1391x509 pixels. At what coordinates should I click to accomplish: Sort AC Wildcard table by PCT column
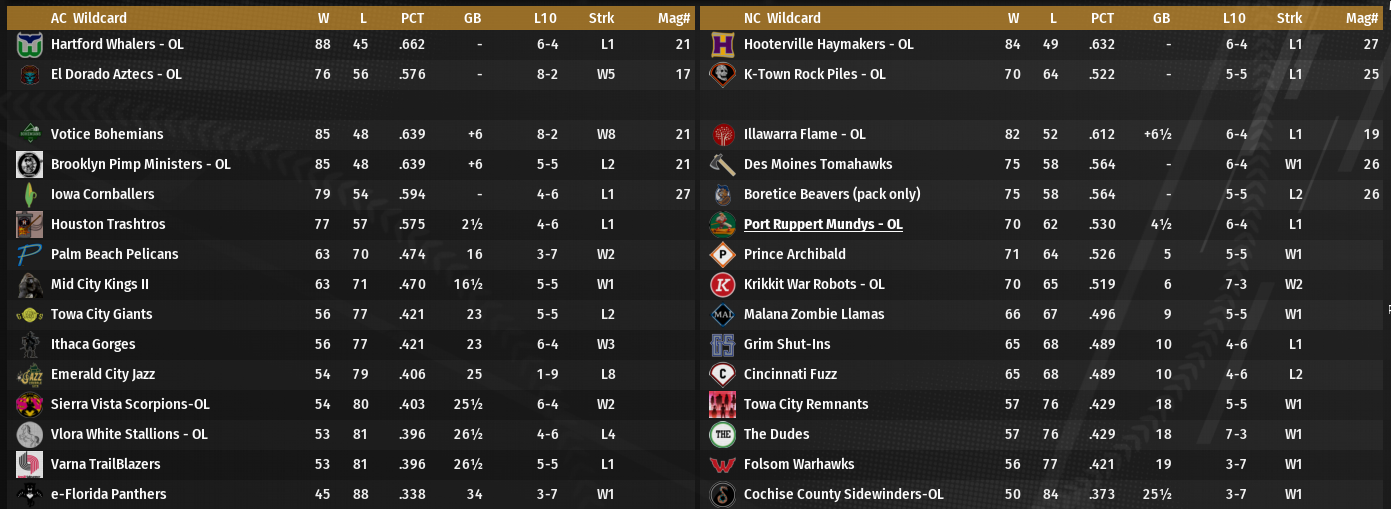[x=412, y=18]
